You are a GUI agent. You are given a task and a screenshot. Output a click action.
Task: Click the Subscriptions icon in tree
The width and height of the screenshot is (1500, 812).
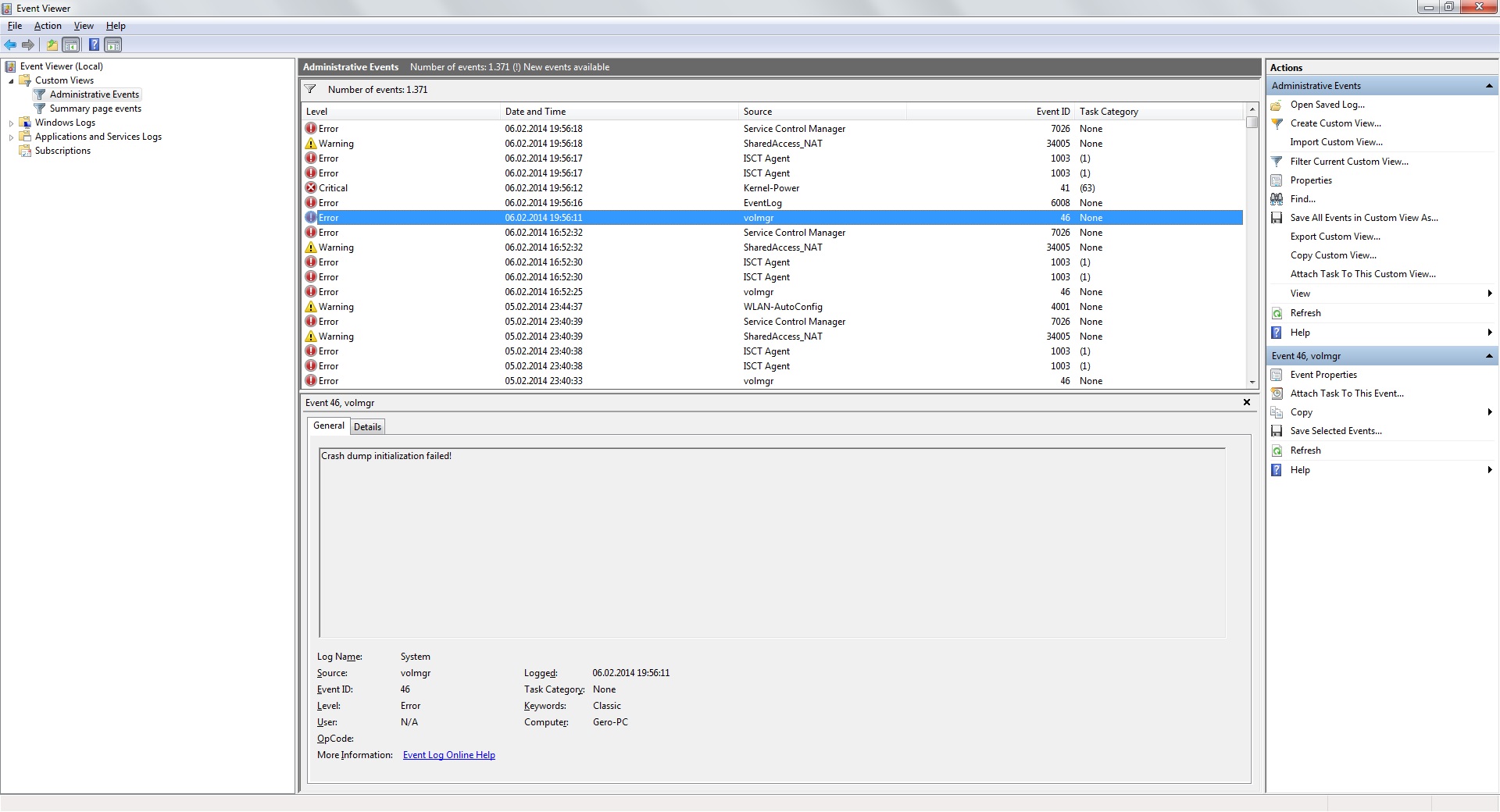coord(24,151)
